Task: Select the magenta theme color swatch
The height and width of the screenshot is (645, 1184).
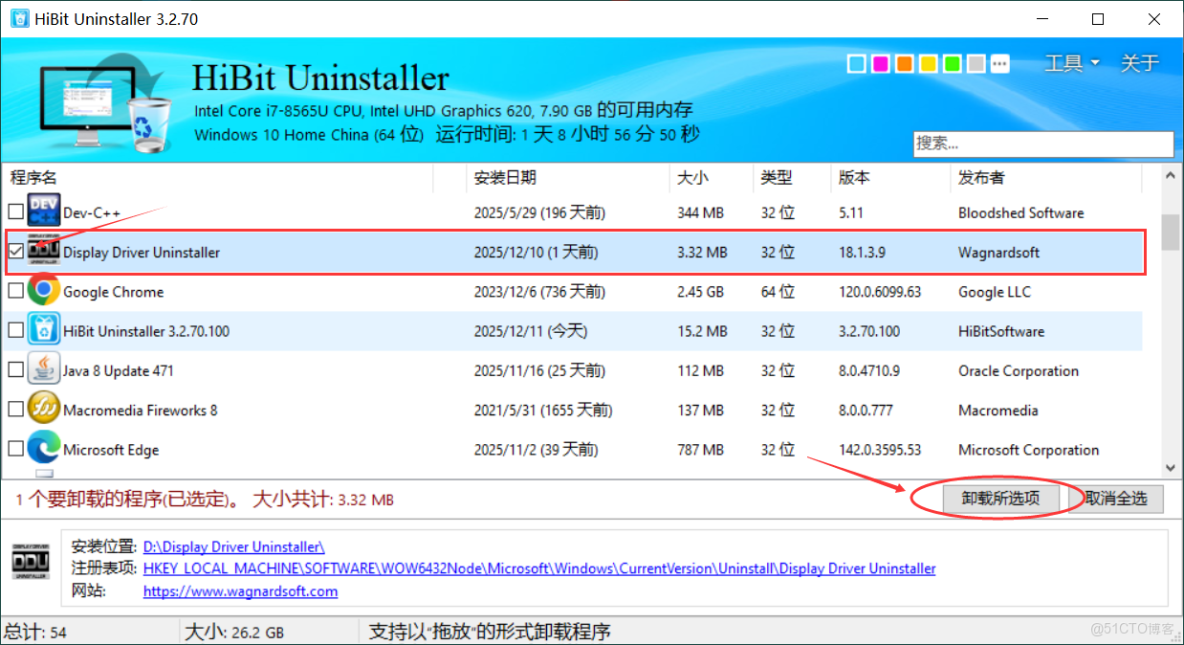Action: (880, 63)
